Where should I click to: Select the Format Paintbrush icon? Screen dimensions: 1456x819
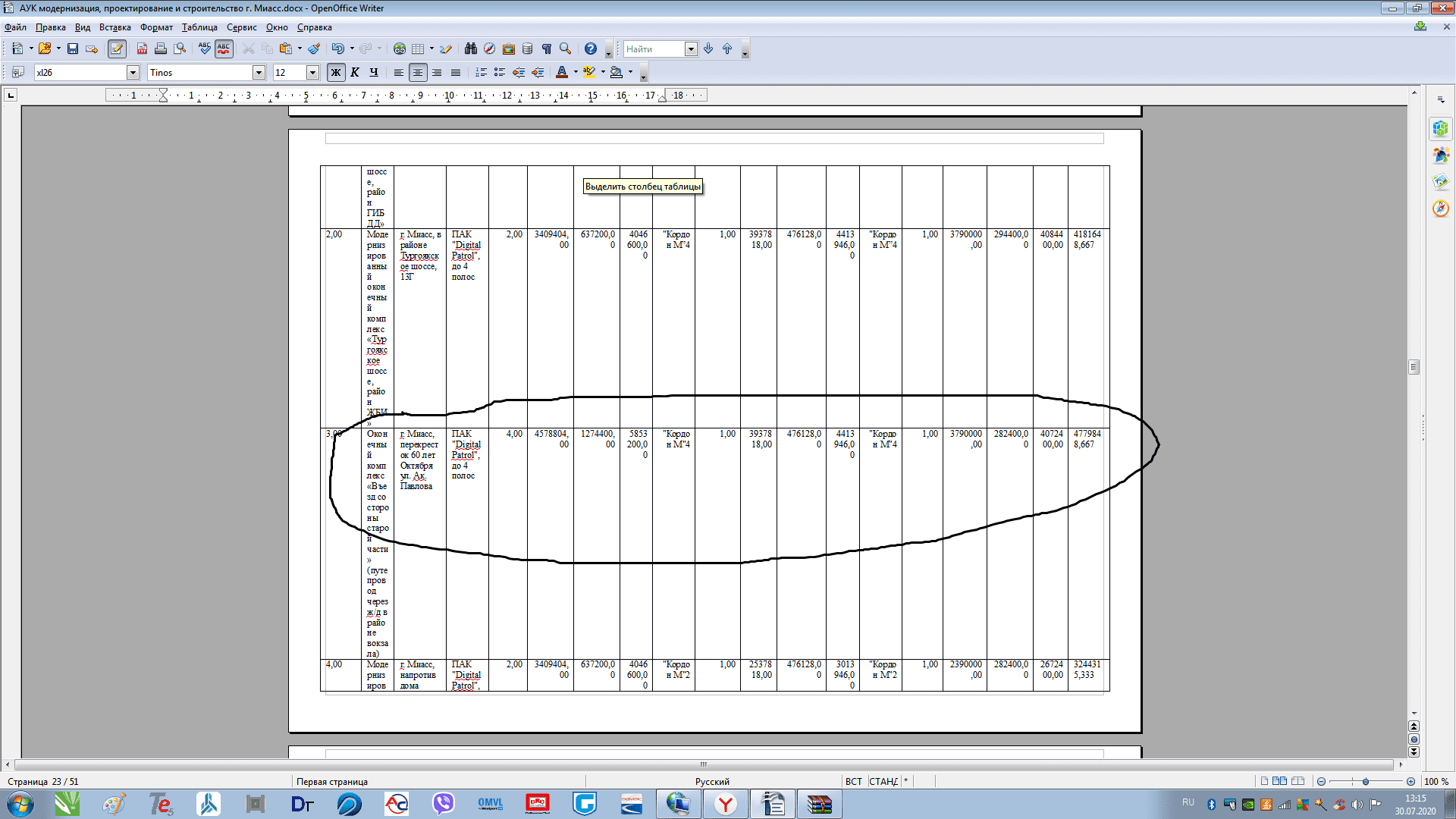click(x=314, y=49)
